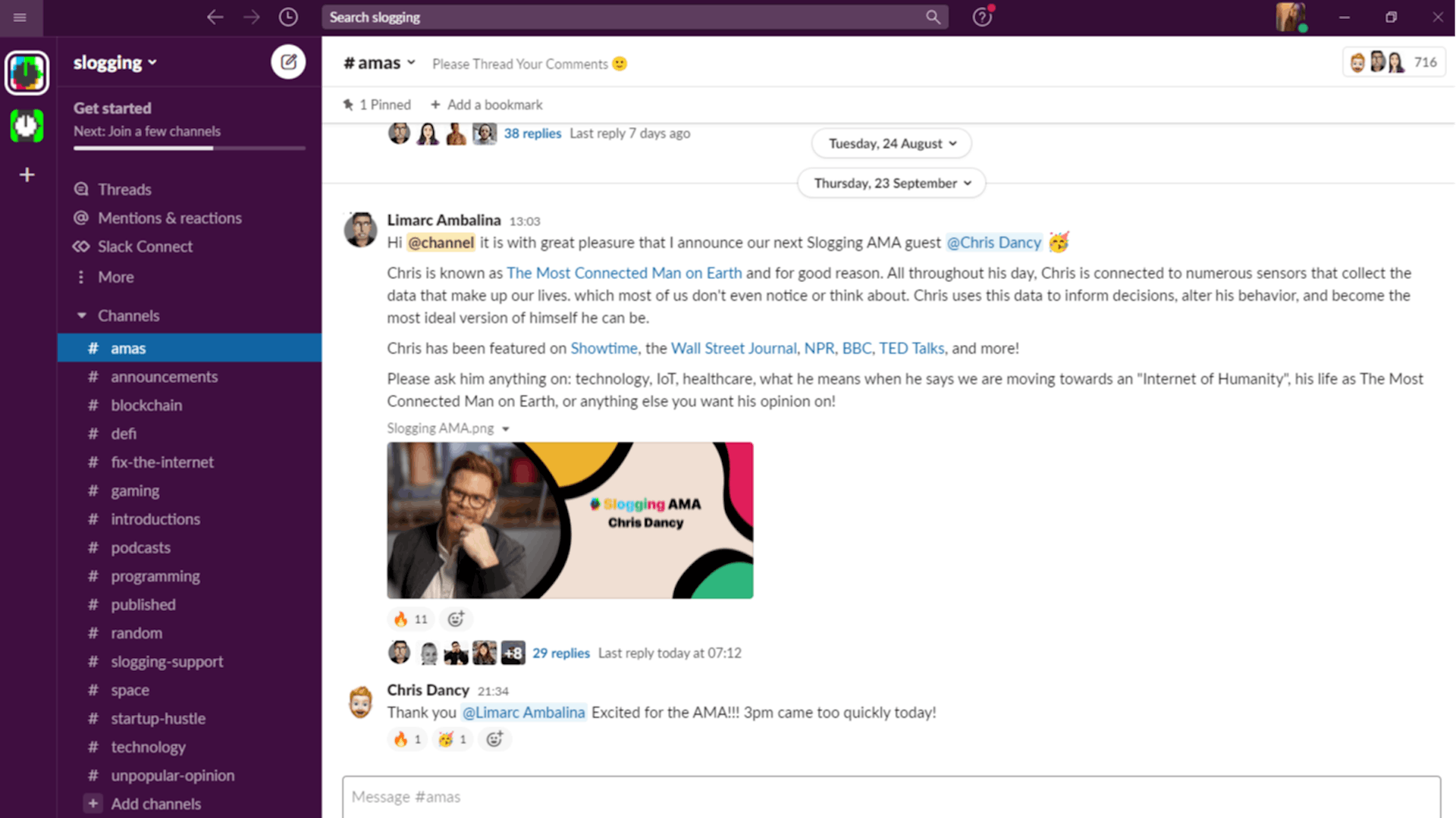The width and height of the screenshot is (1456, 818).
Task: Open the history clock icon
Action: 288,17
